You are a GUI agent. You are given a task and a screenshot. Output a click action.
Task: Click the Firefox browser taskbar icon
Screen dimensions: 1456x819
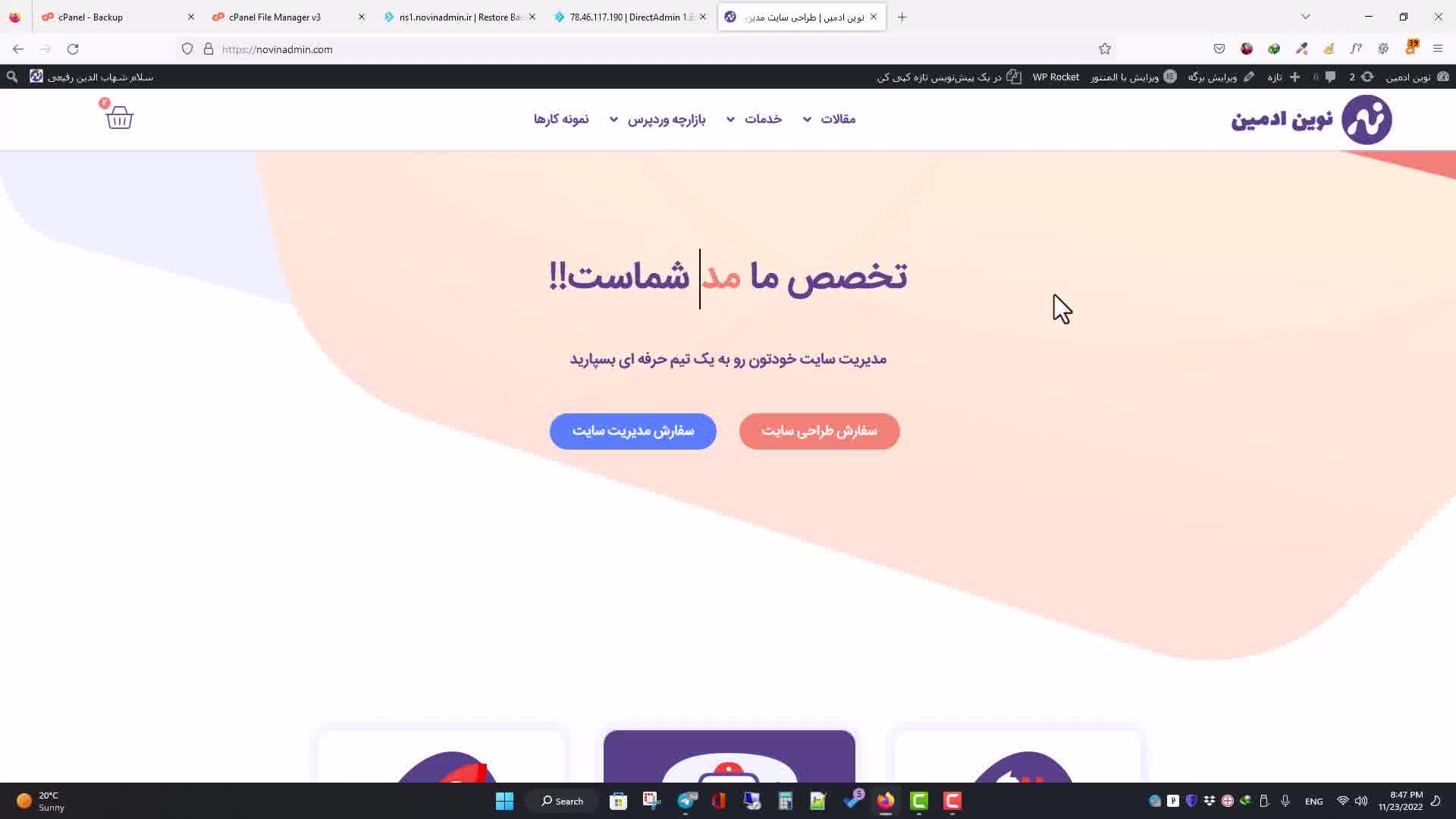[x=885, y=800]
